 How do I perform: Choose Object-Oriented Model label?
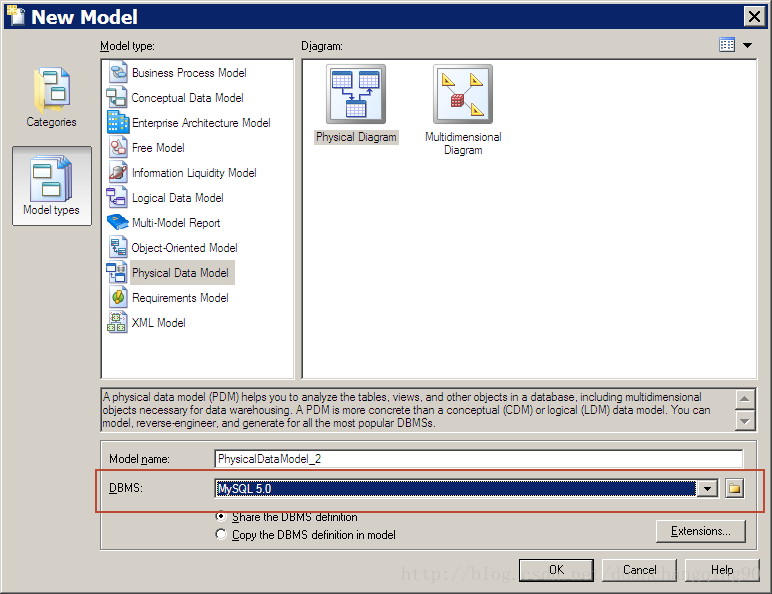184,248
